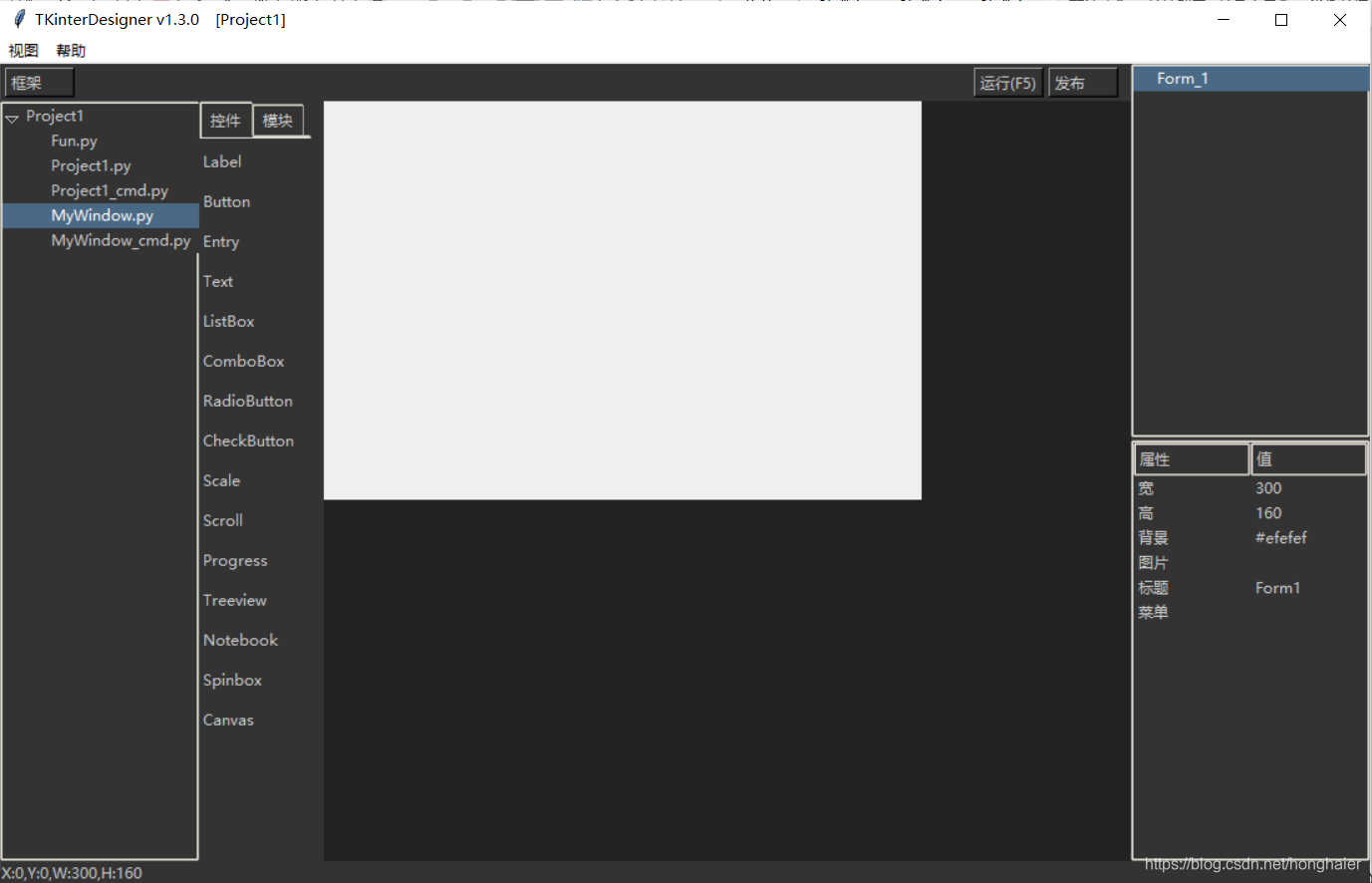Edit the 背景 color value #efefef
1372x883 pixels.
pyautogui.click(x=1281, y=538)
